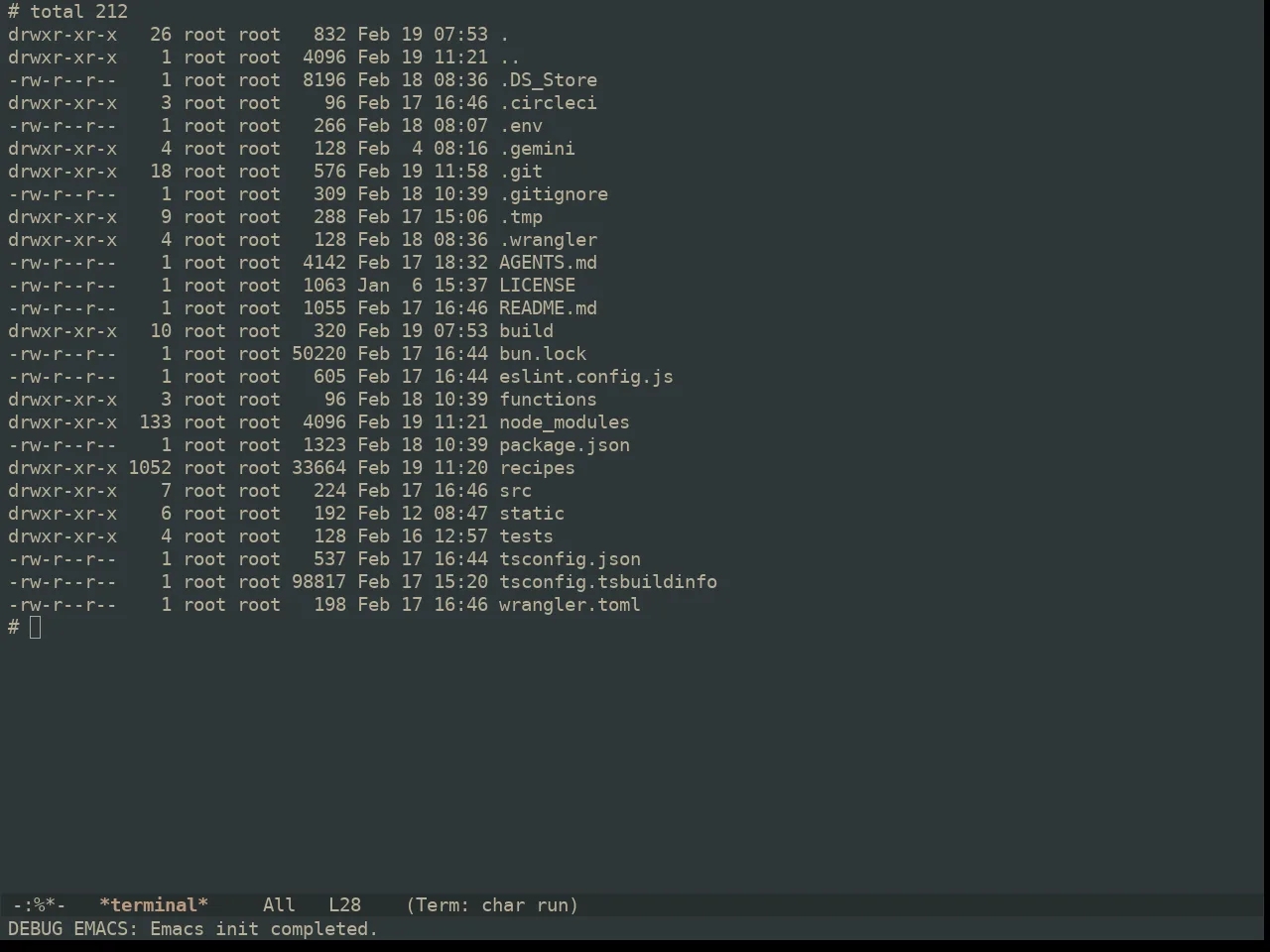
Task: Click the 98817 size of tsconfig.tsbuildinfo
Action: coord(318,582)
